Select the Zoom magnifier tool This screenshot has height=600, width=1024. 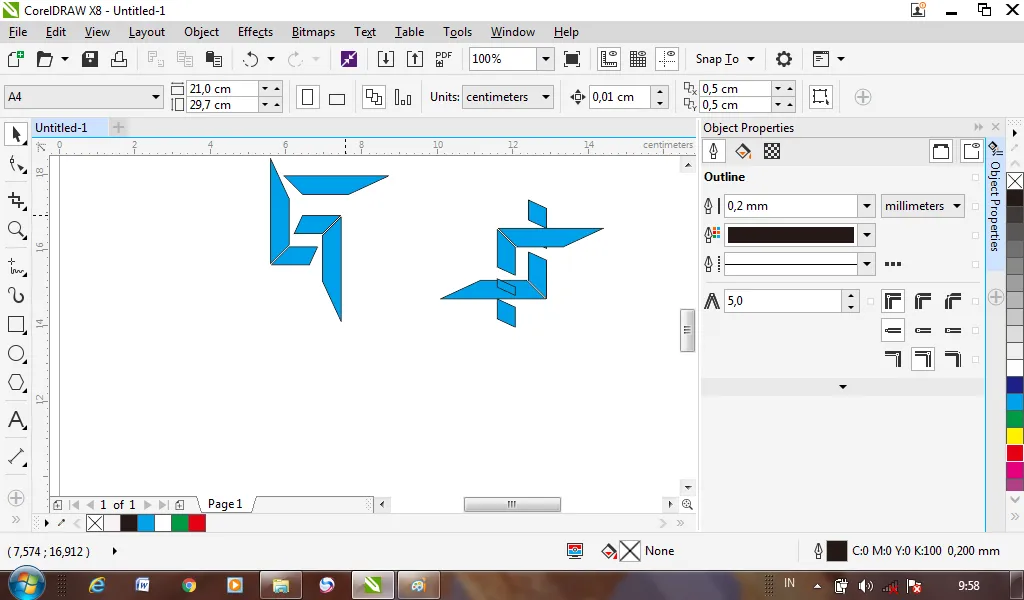(x=16, y=230)
